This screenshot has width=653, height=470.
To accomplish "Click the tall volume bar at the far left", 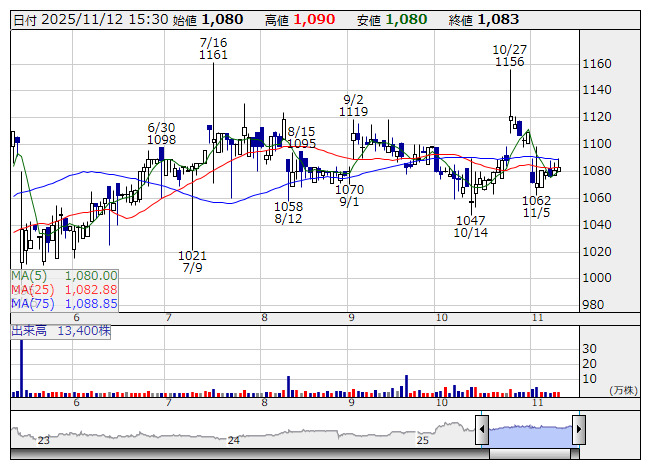I will tap(22, 368).
